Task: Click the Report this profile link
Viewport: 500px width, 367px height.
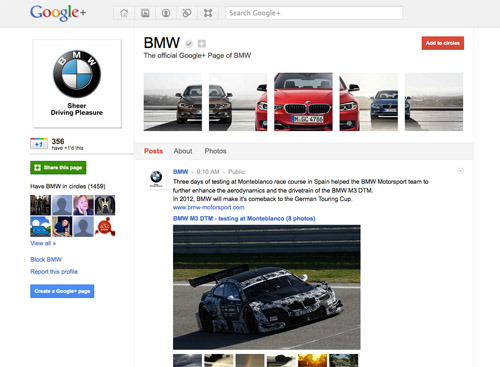Action: pos(54,272)
